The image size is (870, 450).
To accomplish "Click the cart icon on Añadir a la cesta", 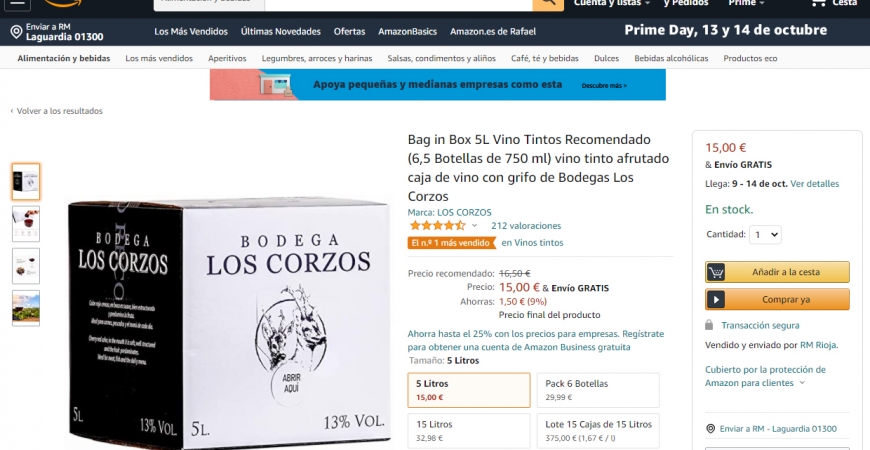I will pos(716,272).
